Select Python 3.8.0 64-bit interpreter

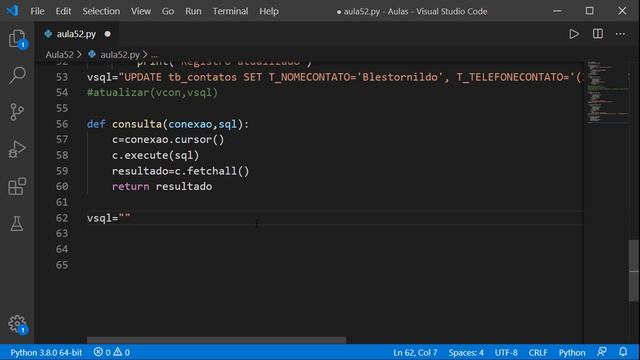(x=46, y=352)
